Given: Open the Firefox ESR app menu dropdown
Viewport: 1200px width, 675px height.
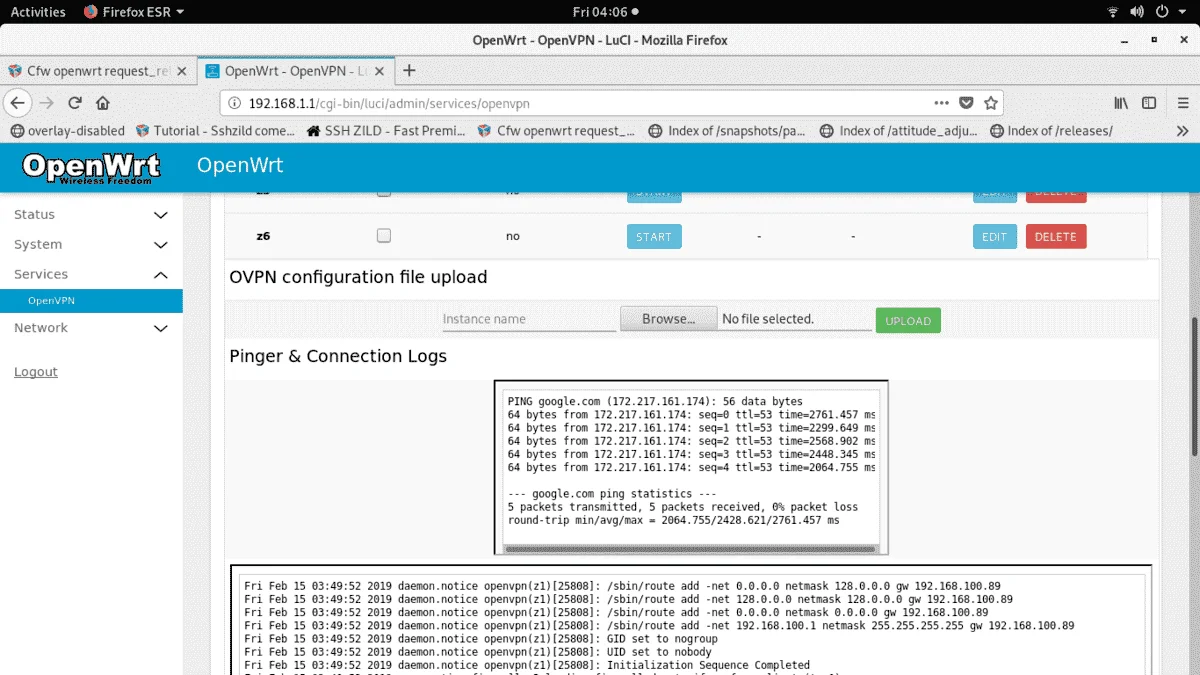Looking at the screenshot, I should tap(134, 12).
